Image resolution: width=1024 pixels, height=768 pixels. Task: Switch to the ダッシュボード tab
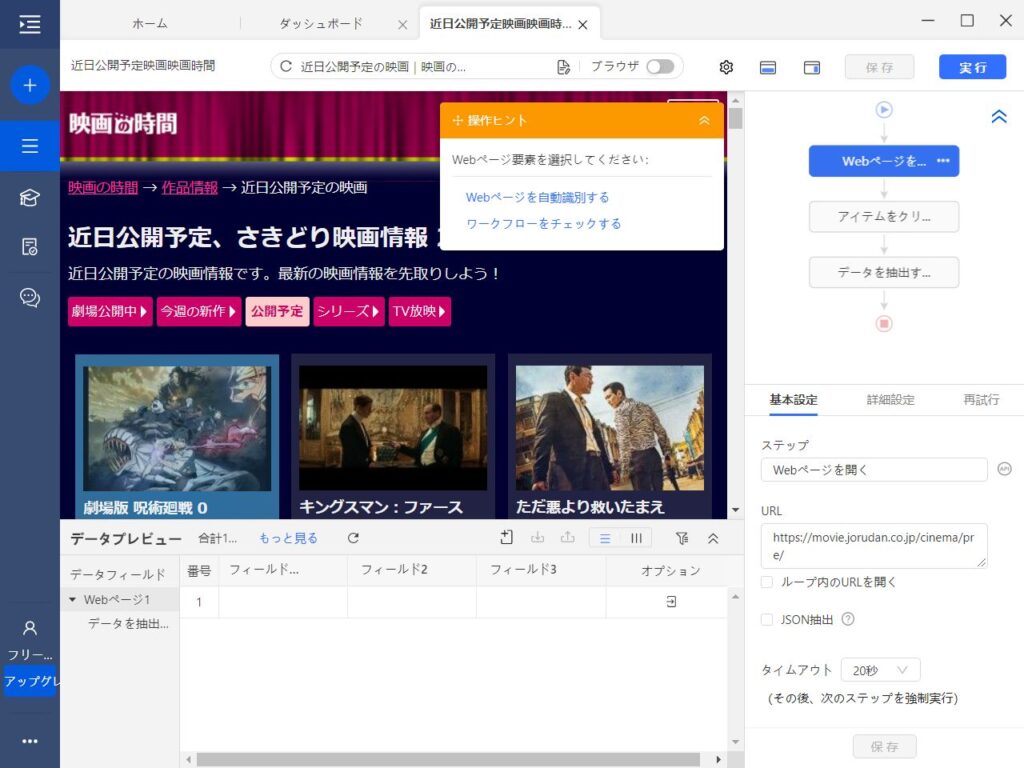pyautogui.click(x=321, y=24)
